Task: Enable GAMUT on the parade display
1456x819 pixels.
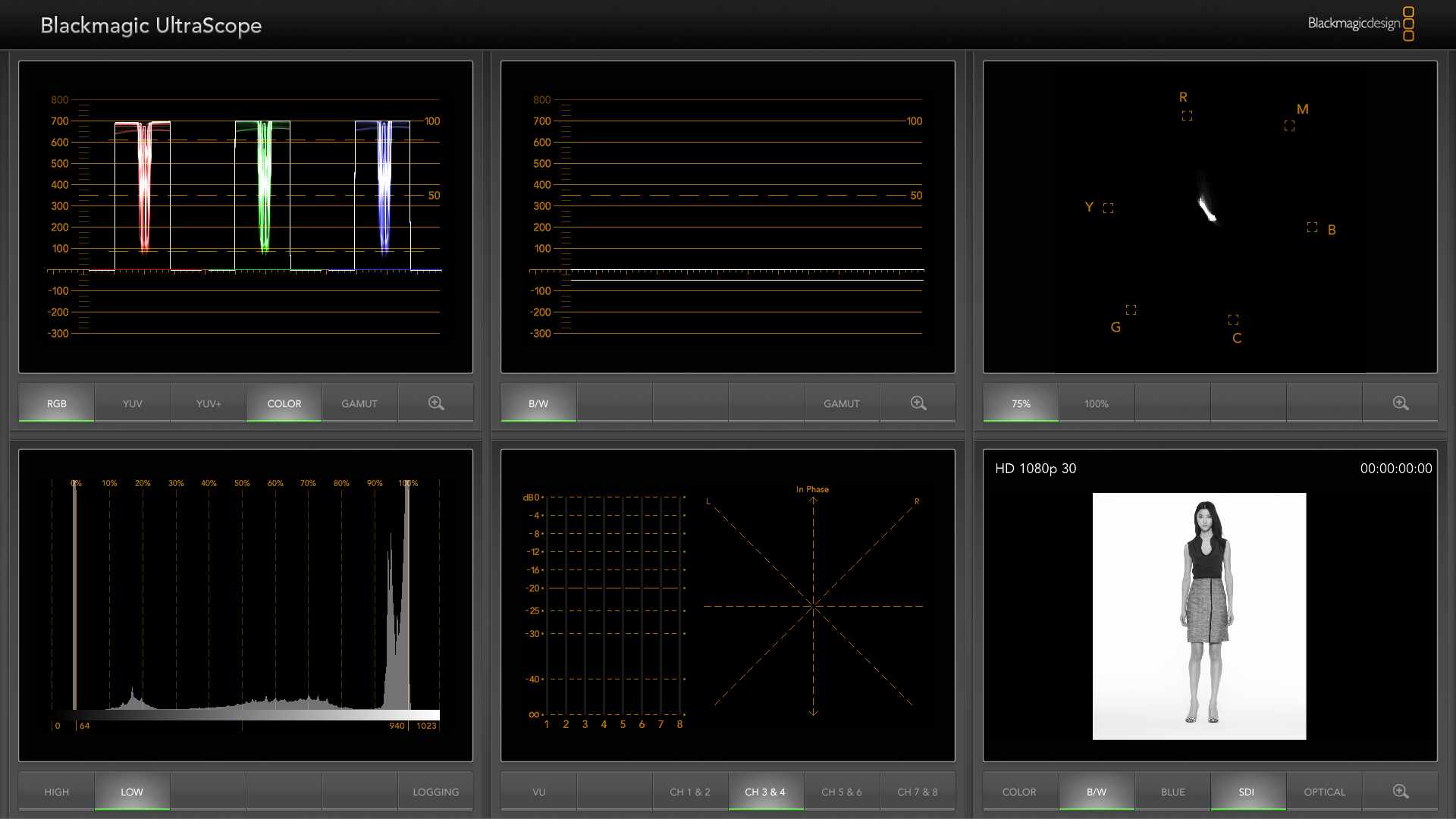Action: (x=359, y=403)
